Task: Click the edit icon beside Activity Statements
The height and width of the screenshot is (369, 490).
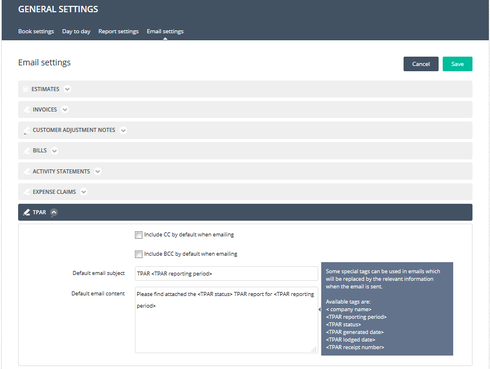Action: [26, 171]
